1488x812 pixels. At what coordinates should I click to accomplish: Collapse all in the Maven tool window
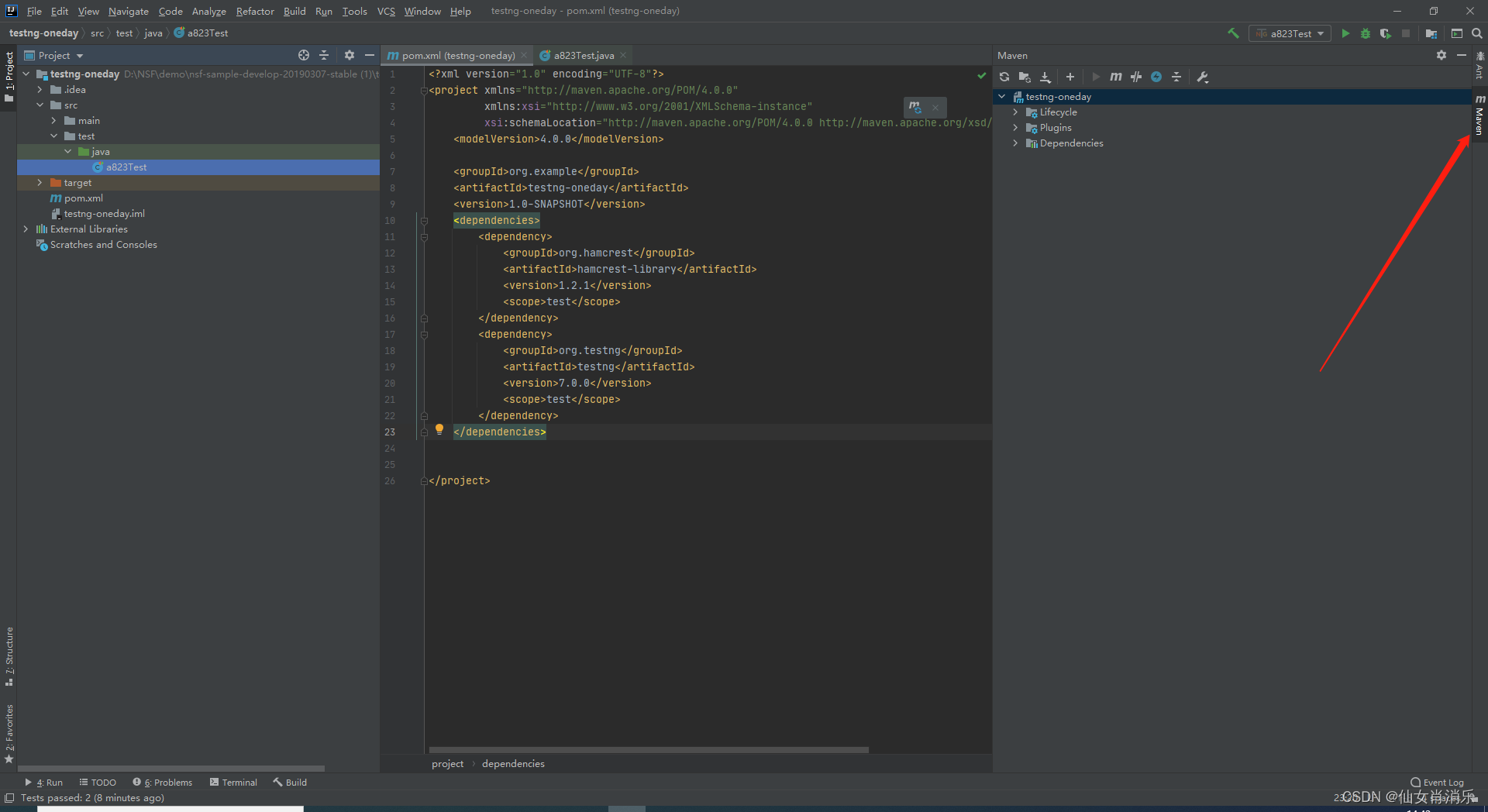tap(1176, 77)
